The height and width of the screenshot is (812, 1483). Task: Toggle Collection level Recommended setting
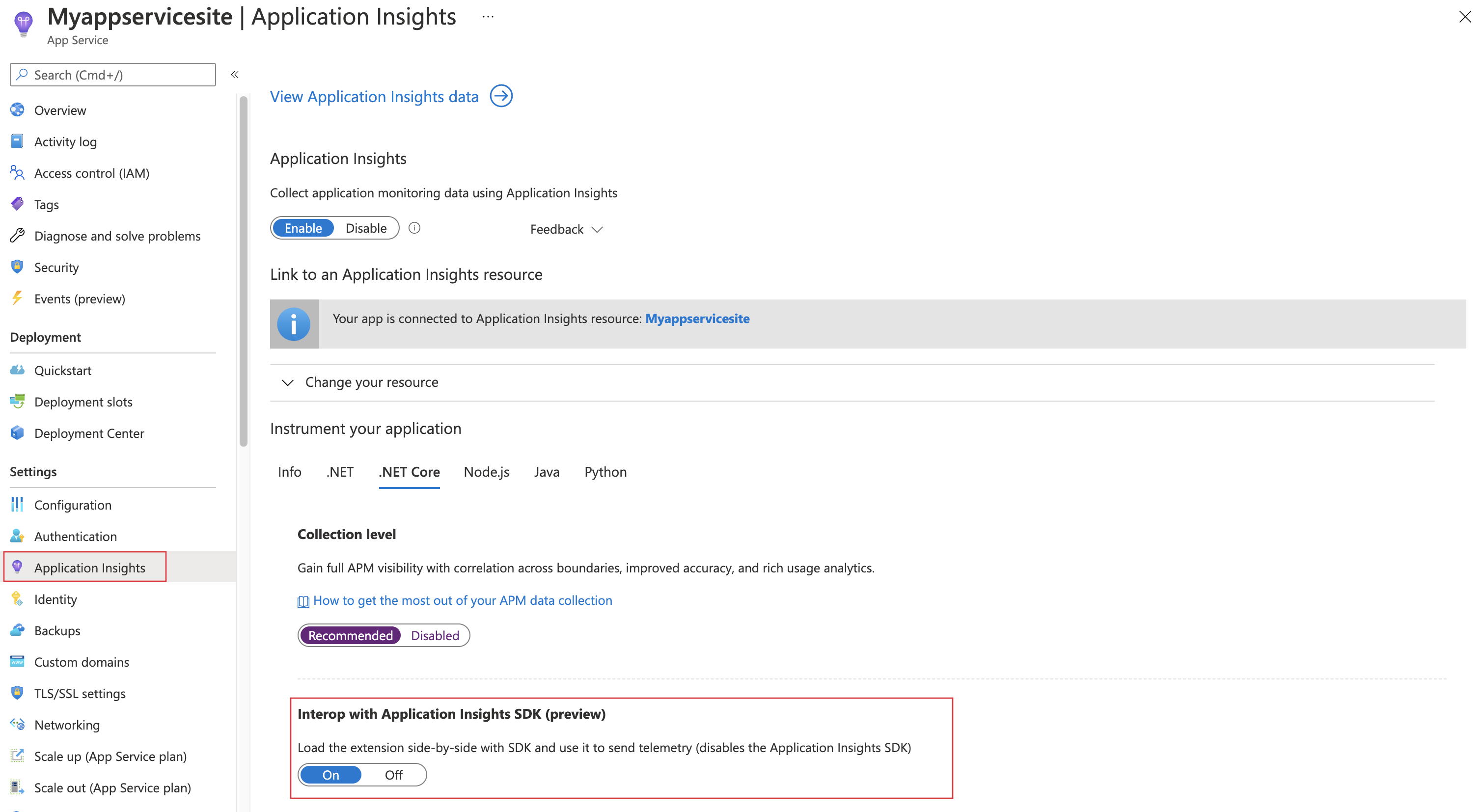(349, 634)
